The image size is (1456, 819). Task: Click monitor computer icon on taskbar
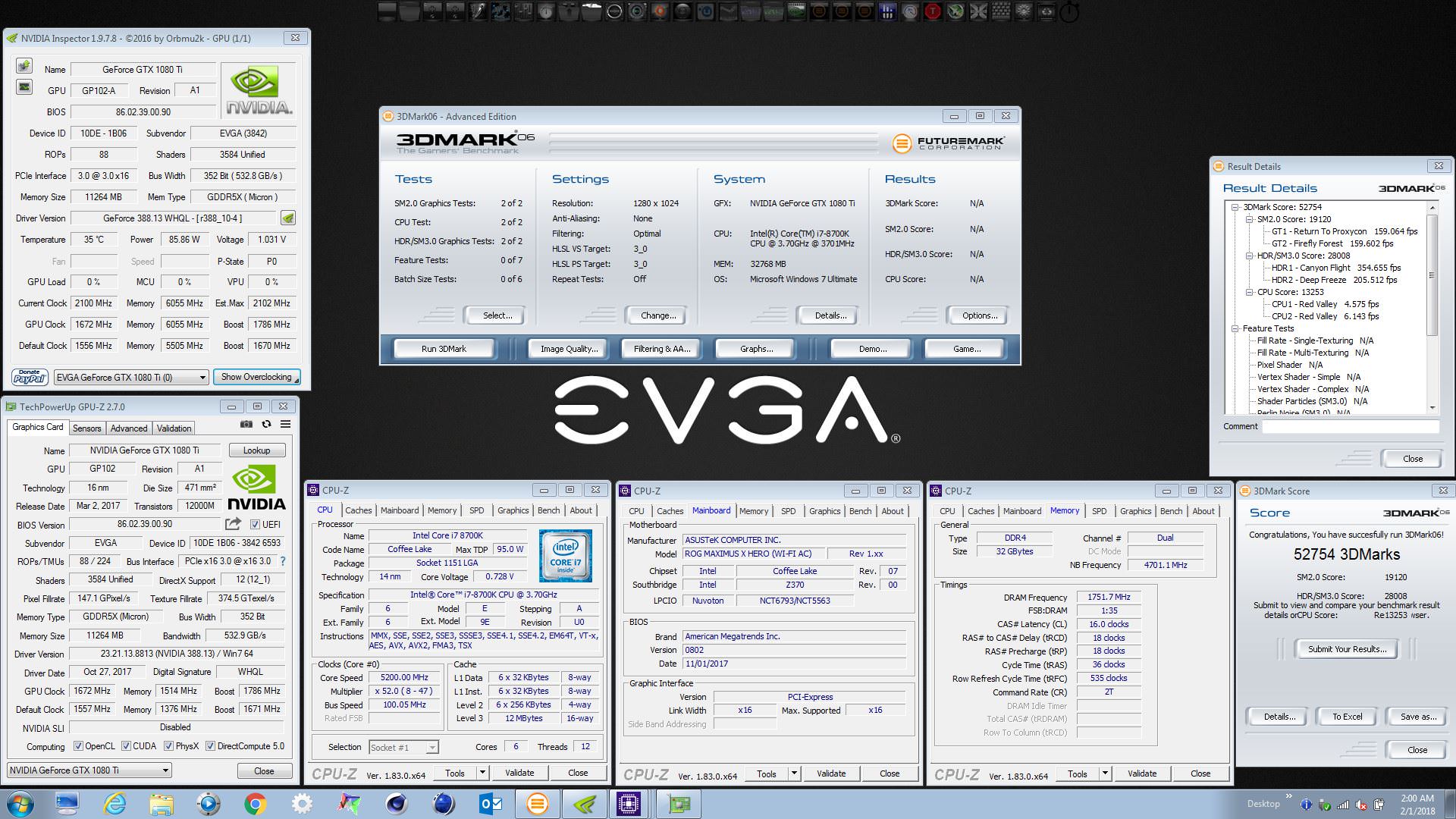[67, 804]
